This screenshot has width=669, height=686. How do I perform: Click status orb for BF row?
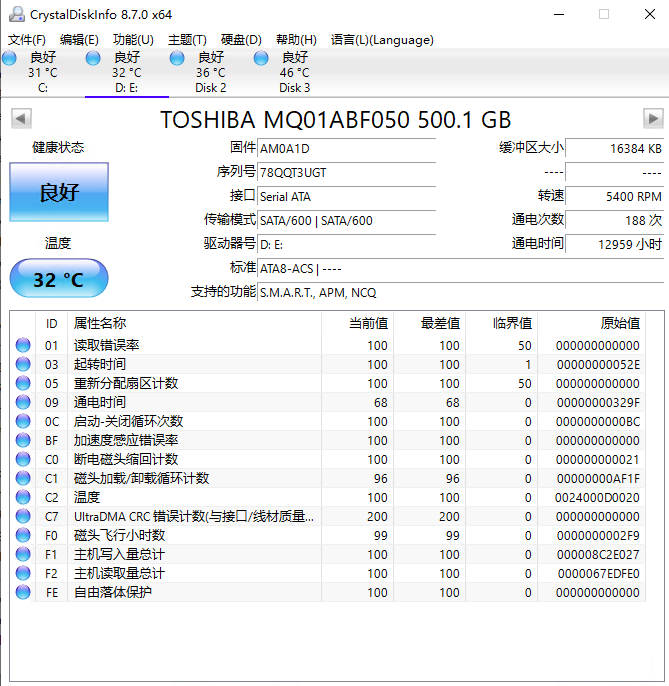point(23,440)
